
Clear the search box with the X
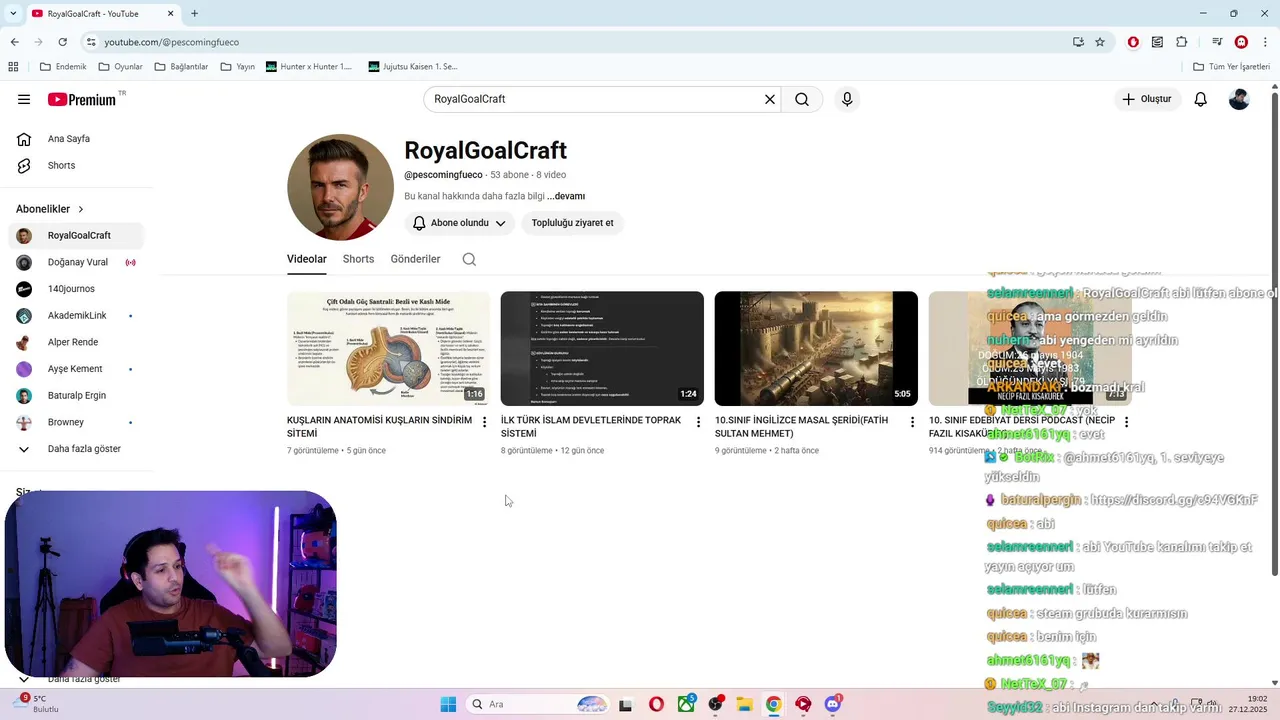pos(770,99)
